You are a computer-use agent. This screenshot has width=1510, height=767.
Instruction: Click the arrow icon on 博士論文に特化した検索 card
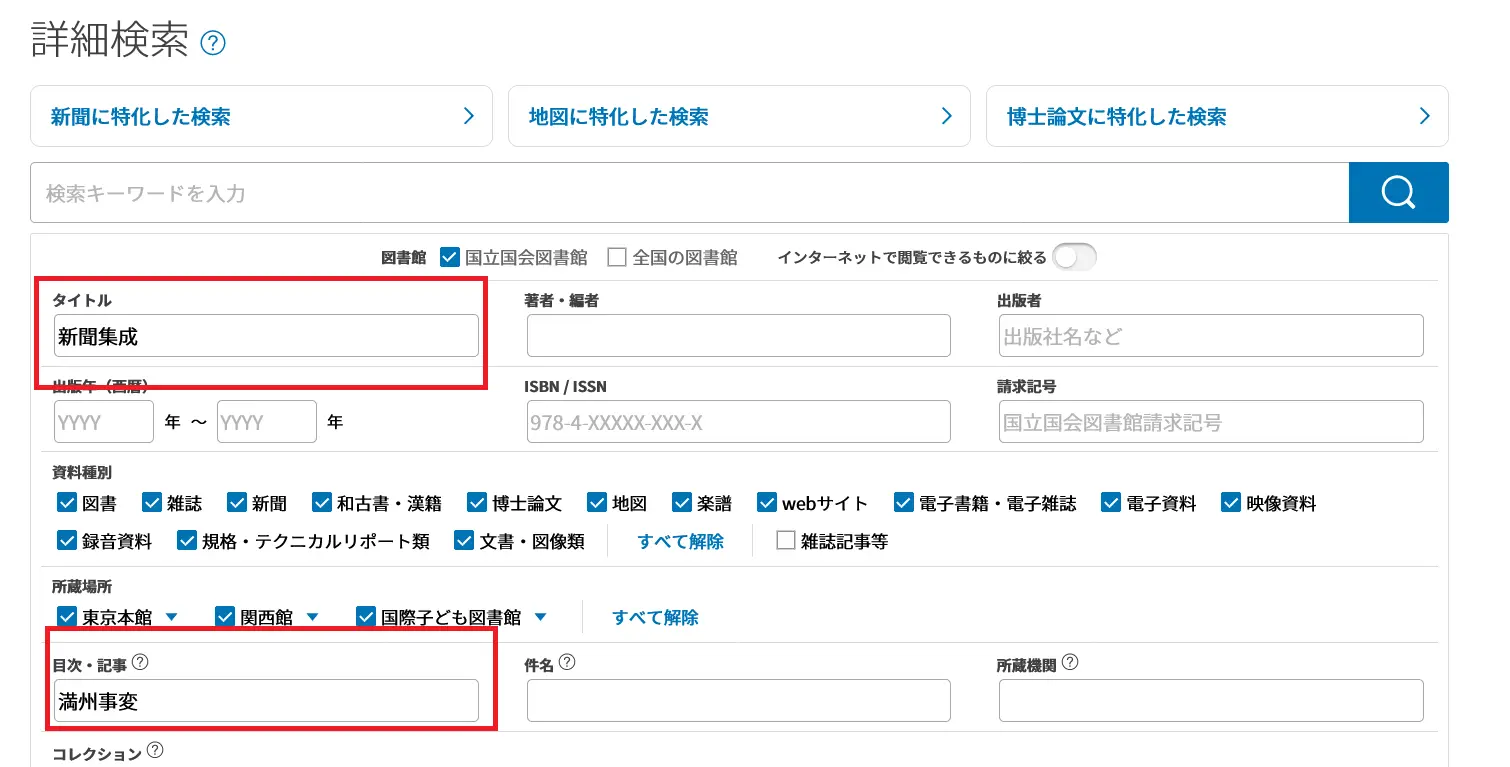1424,116
